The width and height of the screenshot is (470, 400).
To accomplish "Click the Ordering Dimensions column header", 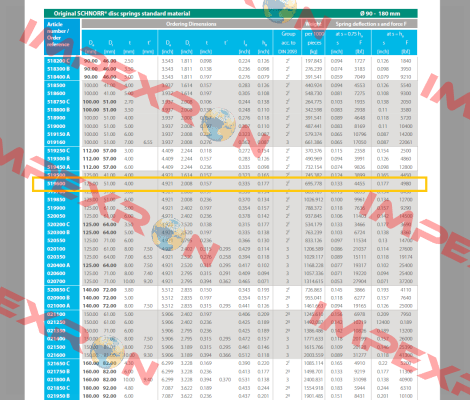I will (x=191, y=24).
